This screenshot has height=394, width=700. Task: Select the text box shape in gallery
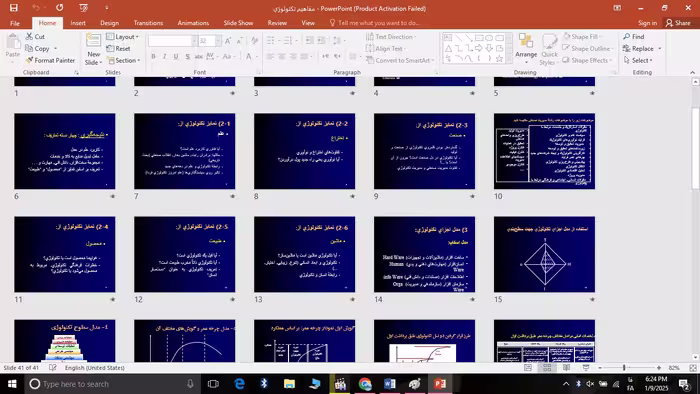tap(448, 38)
